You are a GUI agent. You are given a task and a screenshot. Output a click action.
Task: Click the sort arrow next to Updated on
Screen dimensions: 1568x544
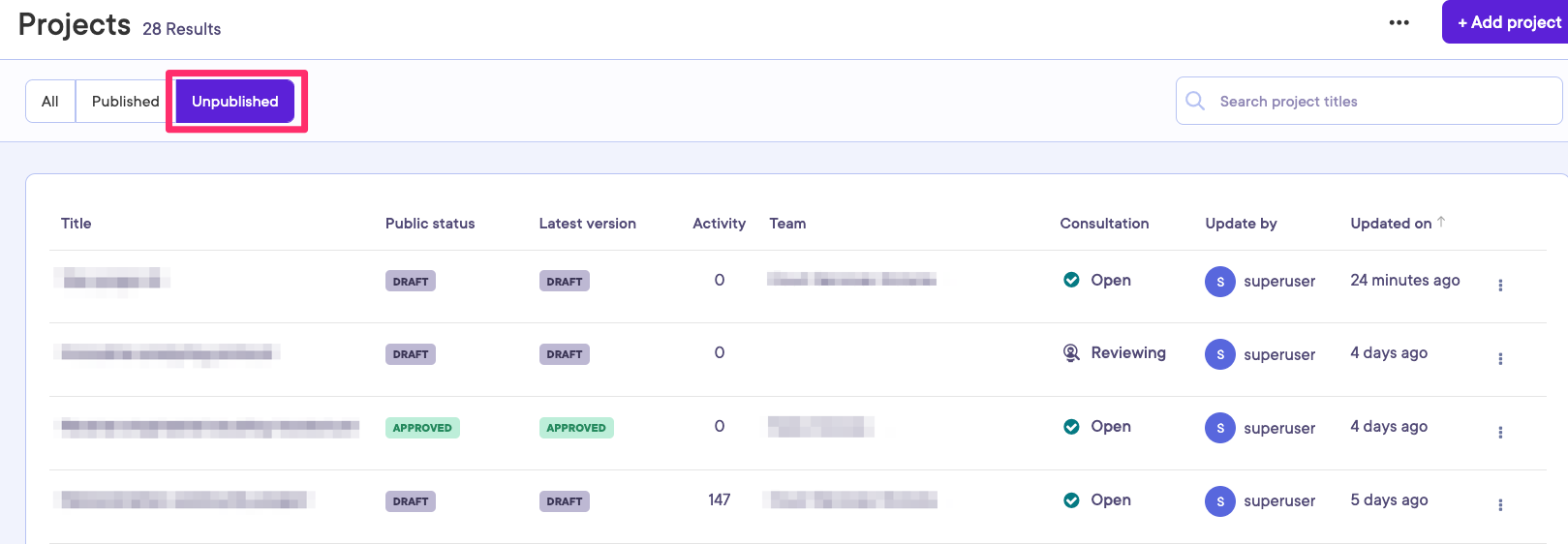tap(1441, 222)
